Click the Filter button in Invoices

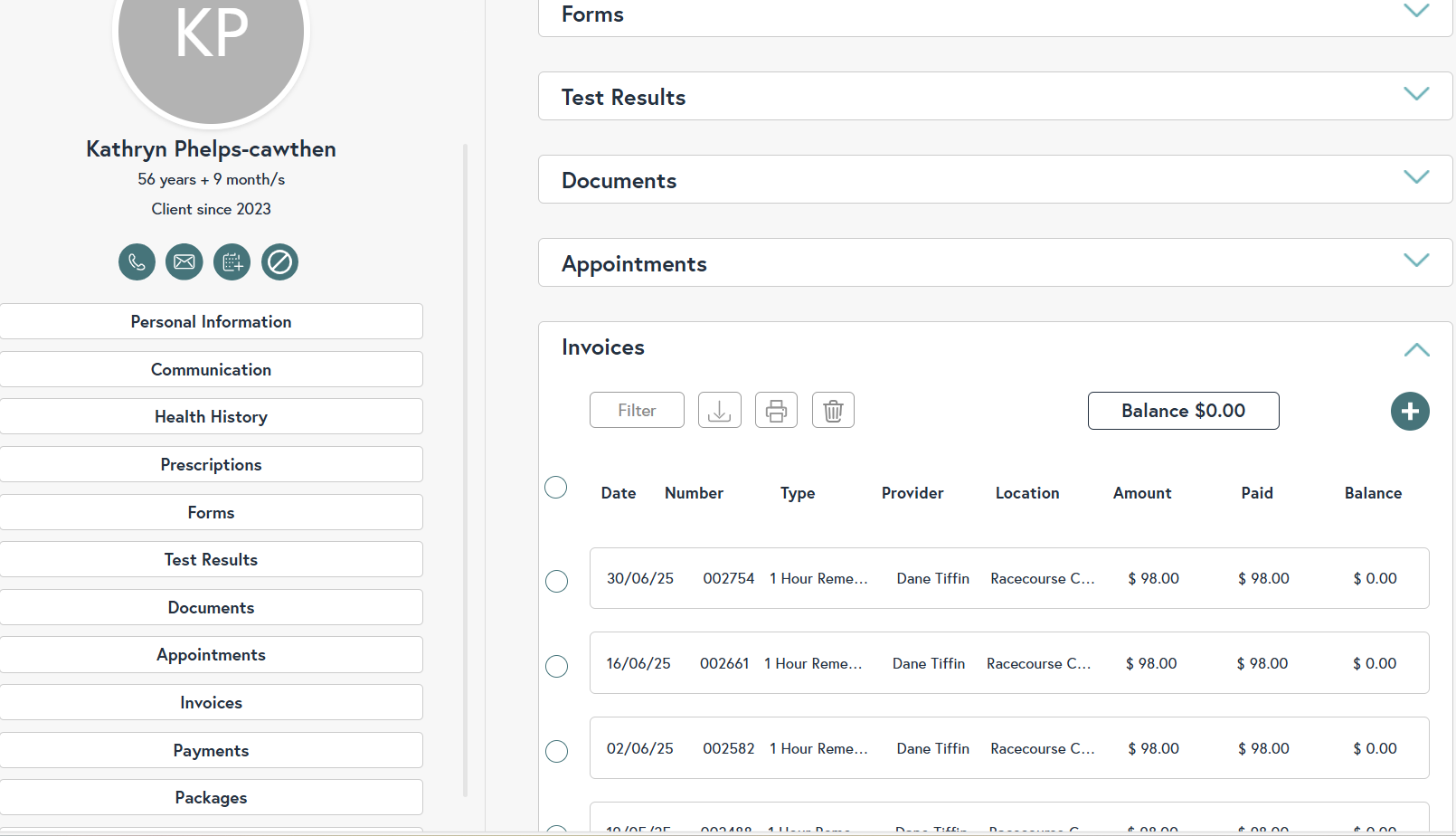click(x=637, y=411)
